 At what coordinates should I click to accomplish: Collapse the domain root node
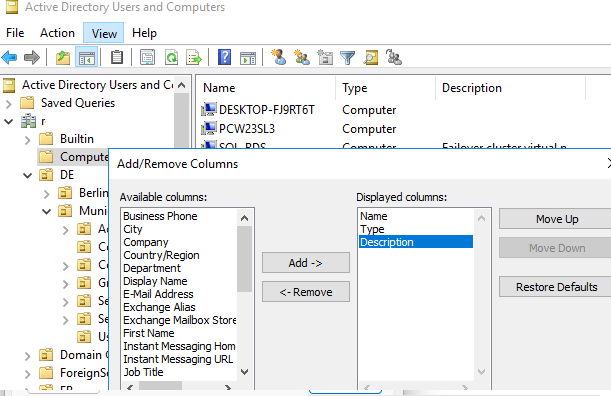(9, 122)
